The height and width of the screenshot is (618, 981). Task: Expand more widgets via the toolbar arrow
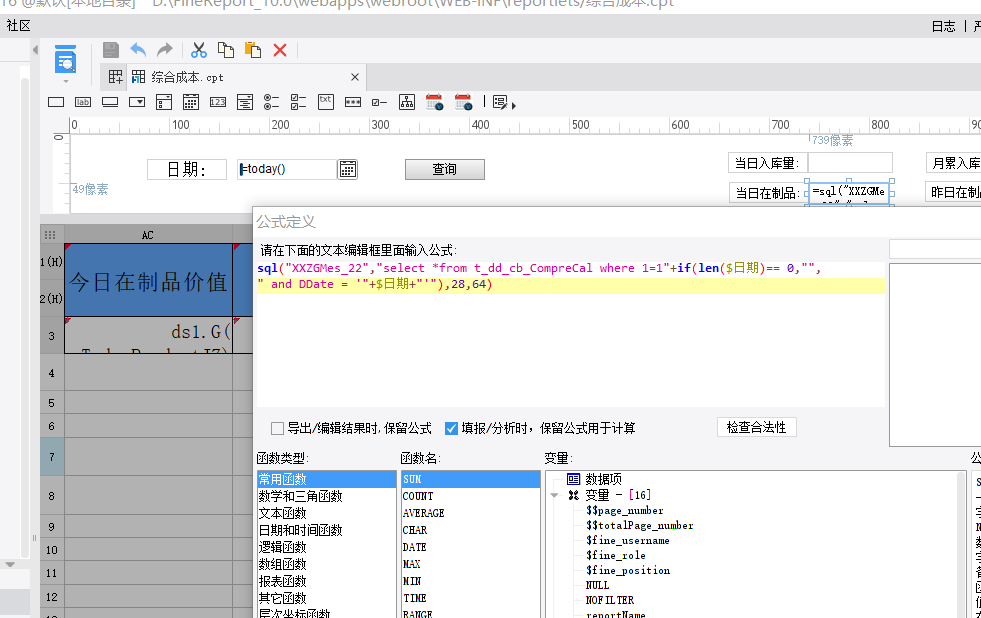514,106
